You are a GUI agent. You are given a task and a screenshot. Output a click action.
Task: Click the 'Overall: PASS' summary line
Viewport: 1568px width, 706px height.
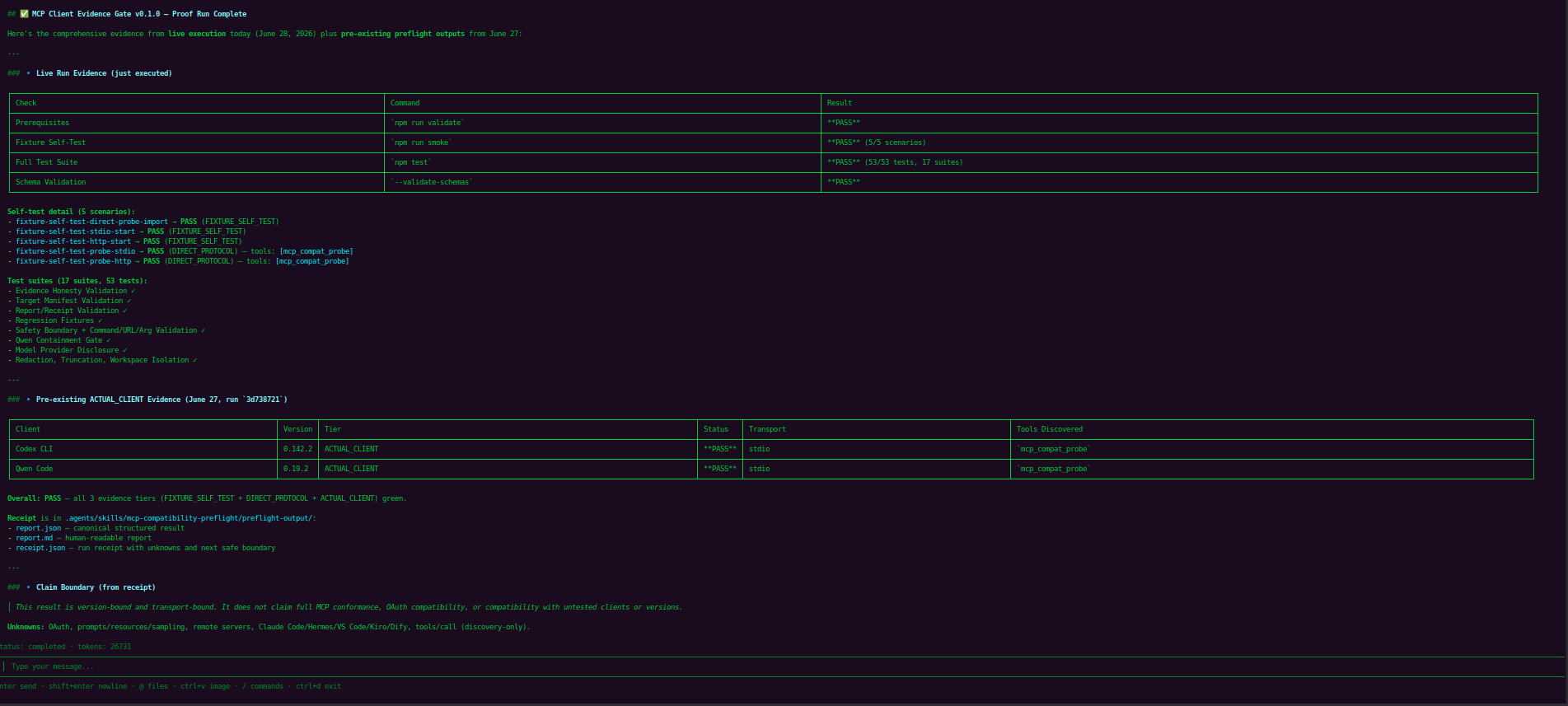[x=207, y=498]
